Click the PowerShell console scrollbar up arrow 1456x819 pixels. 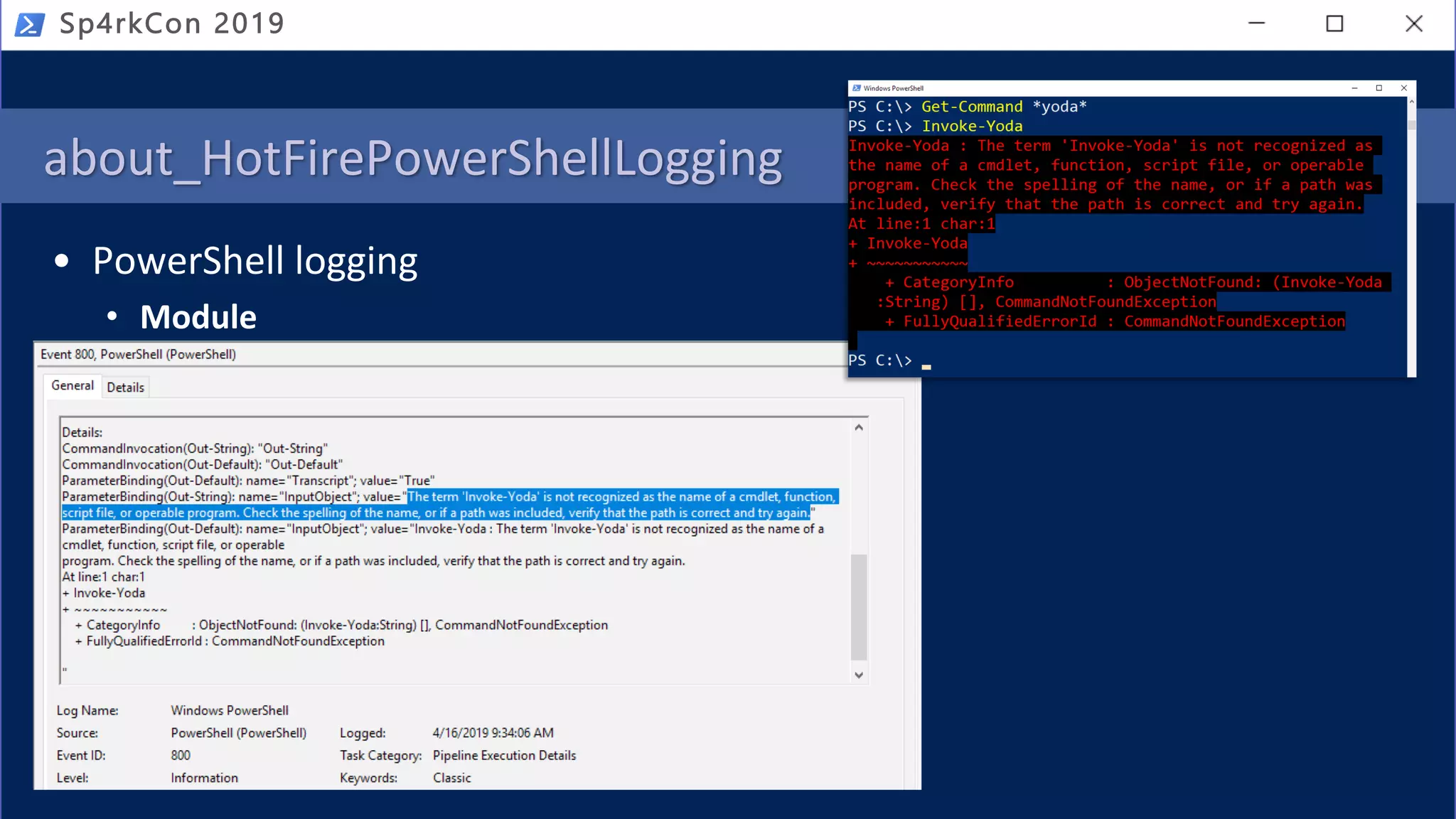click(1411, 102)
